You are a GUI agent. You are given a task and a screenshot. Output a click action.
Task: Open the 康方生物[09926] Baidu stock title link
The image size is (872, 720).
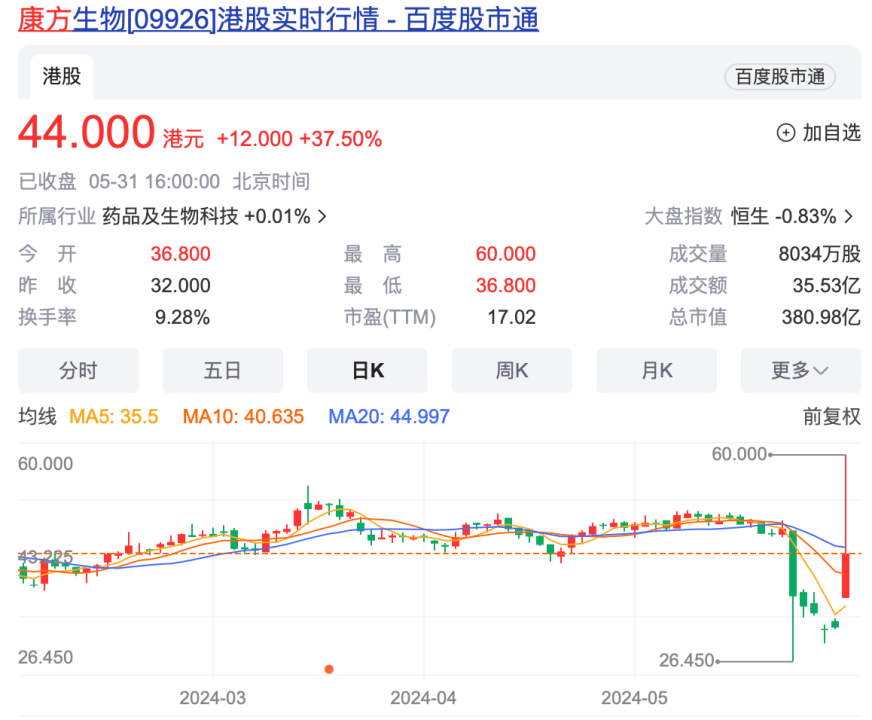278,19
